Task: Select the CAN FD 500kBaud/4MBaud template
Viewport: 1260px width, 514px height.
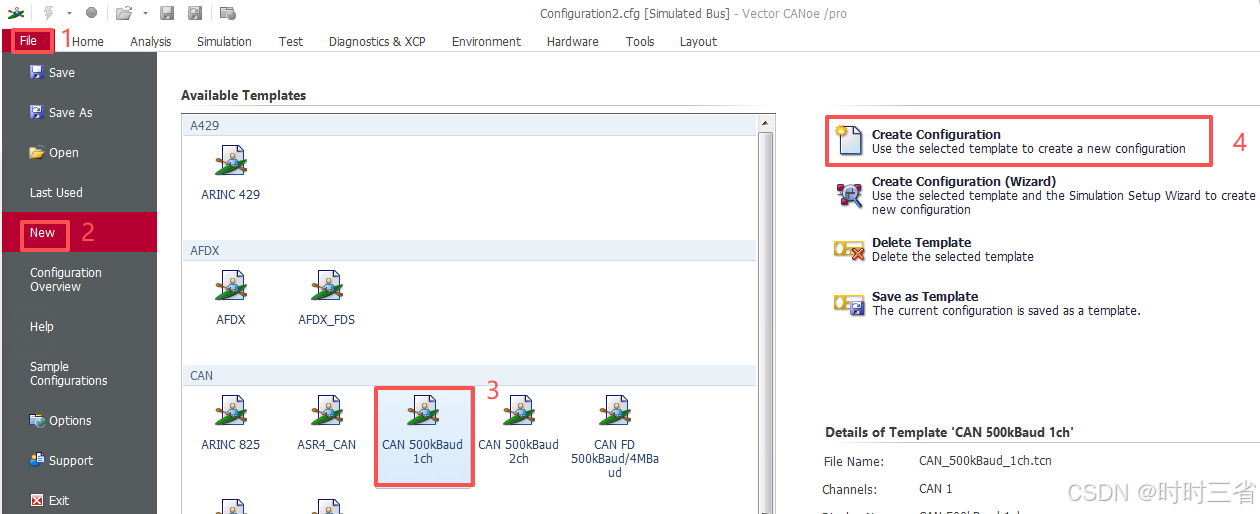Action: tap(615, 437)
